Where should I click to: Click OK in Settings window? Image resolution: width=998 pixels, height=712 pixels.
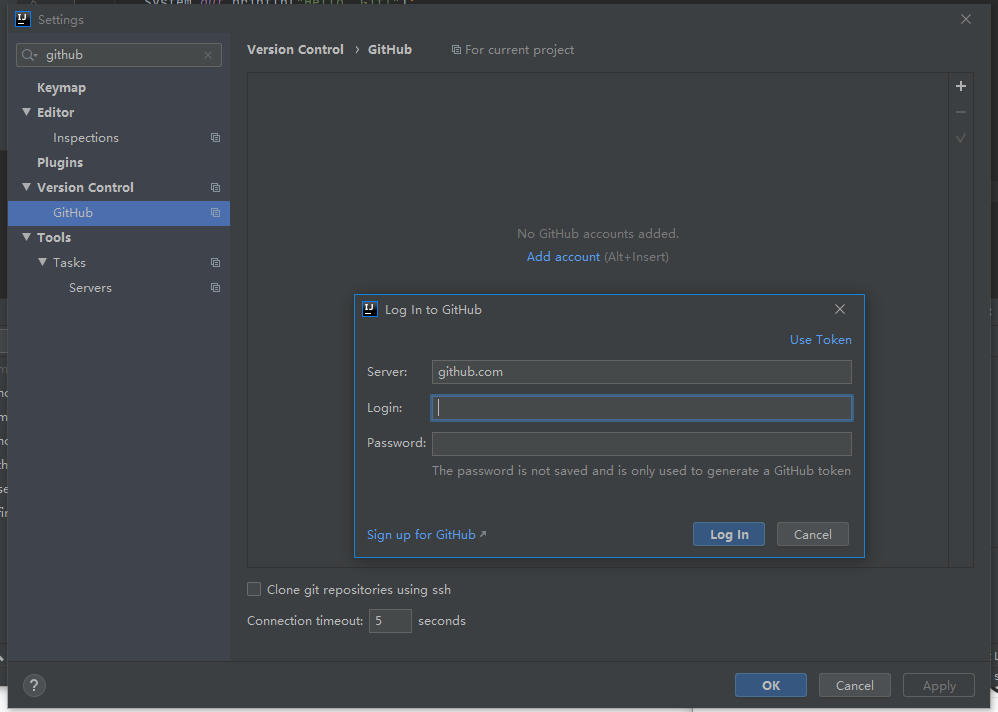(x=771, y=685)
